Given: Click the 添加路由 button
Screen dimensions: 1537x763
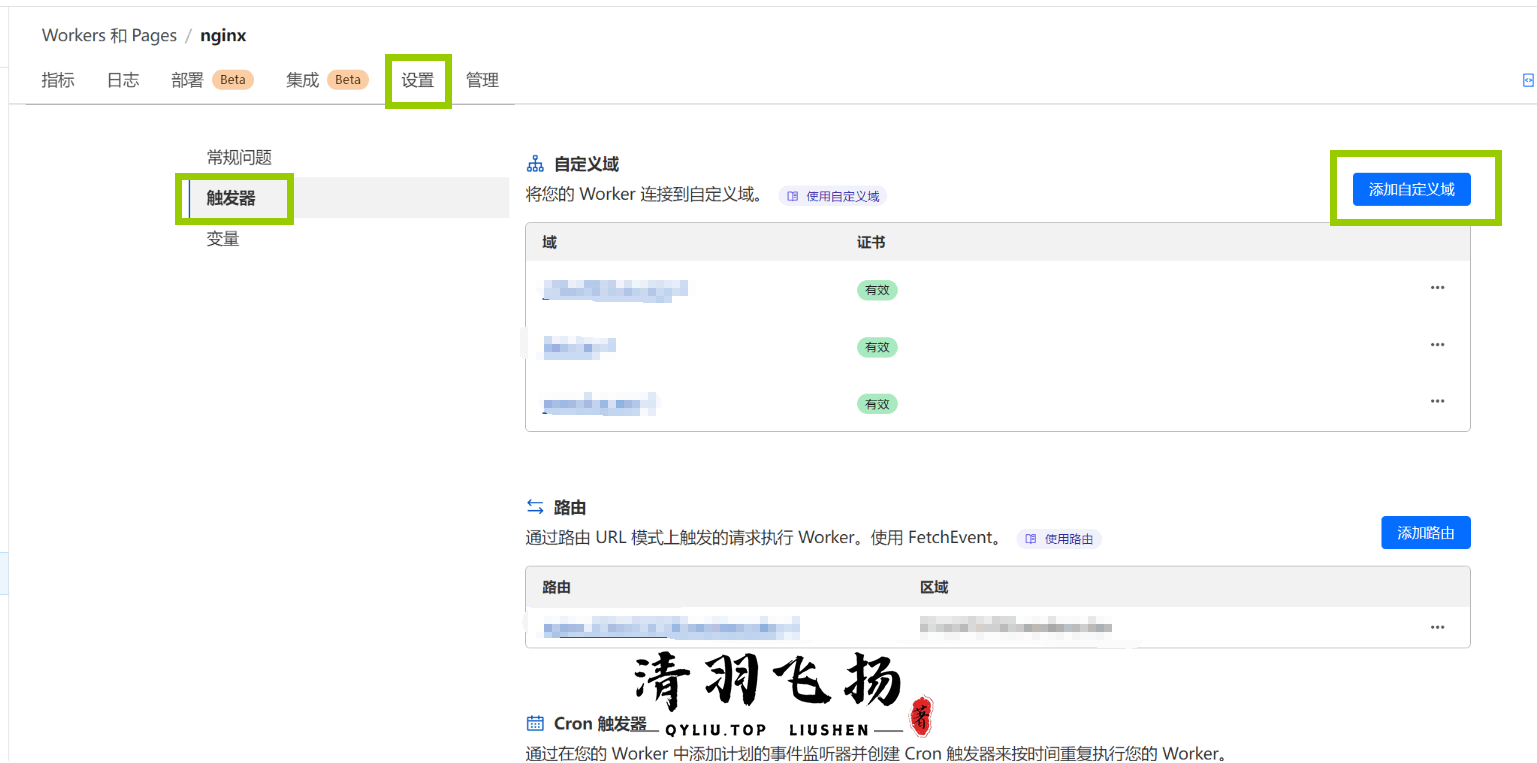Looking at the screenshot, I should click(x=1425, y=533).
